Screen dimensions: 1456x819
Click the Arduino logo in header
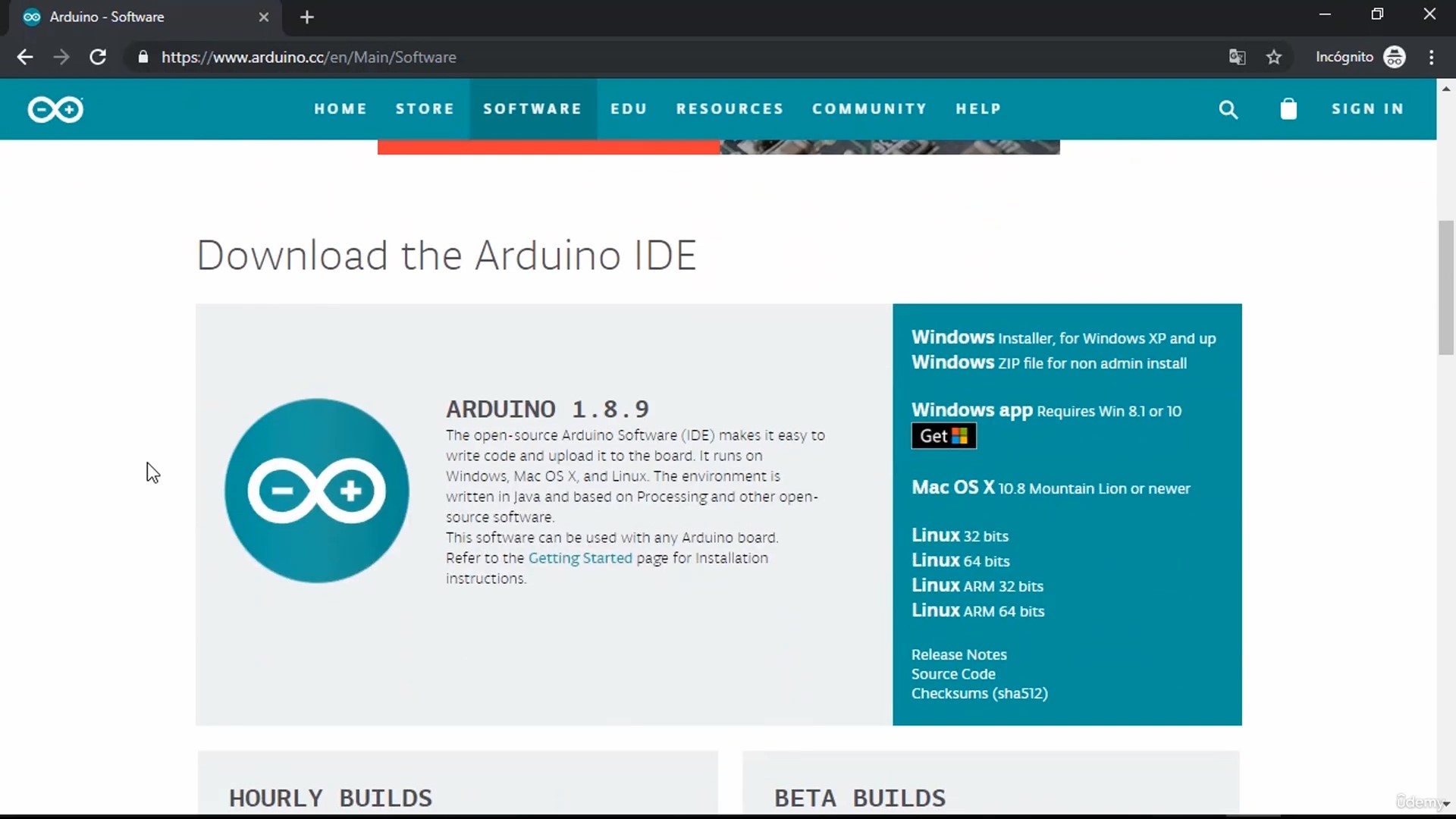coord(55,109)
